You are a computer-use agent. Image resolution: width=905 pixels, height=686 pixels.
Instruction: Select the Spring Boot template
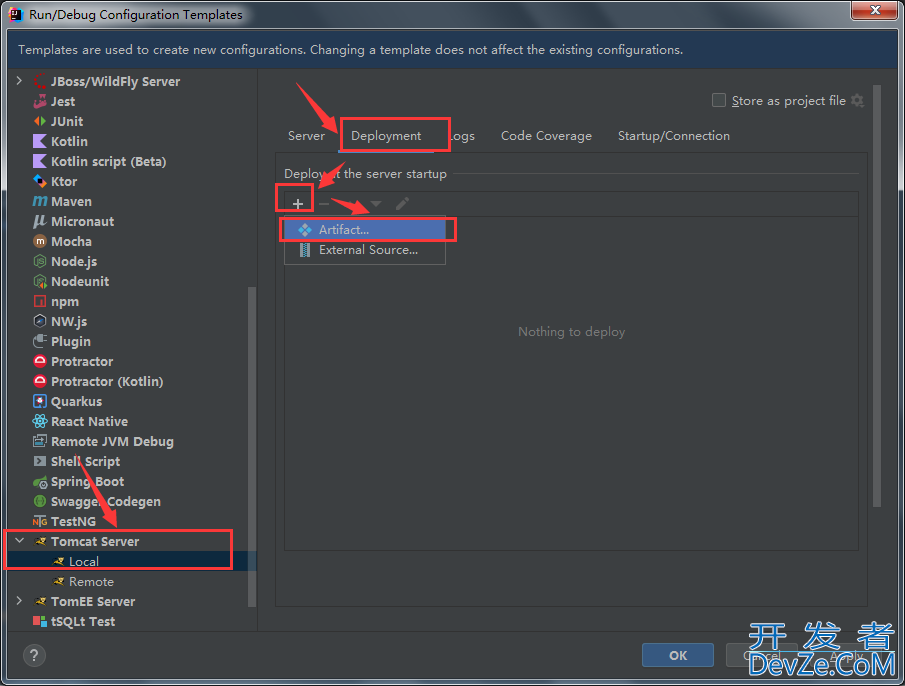(x=87, y=481)
